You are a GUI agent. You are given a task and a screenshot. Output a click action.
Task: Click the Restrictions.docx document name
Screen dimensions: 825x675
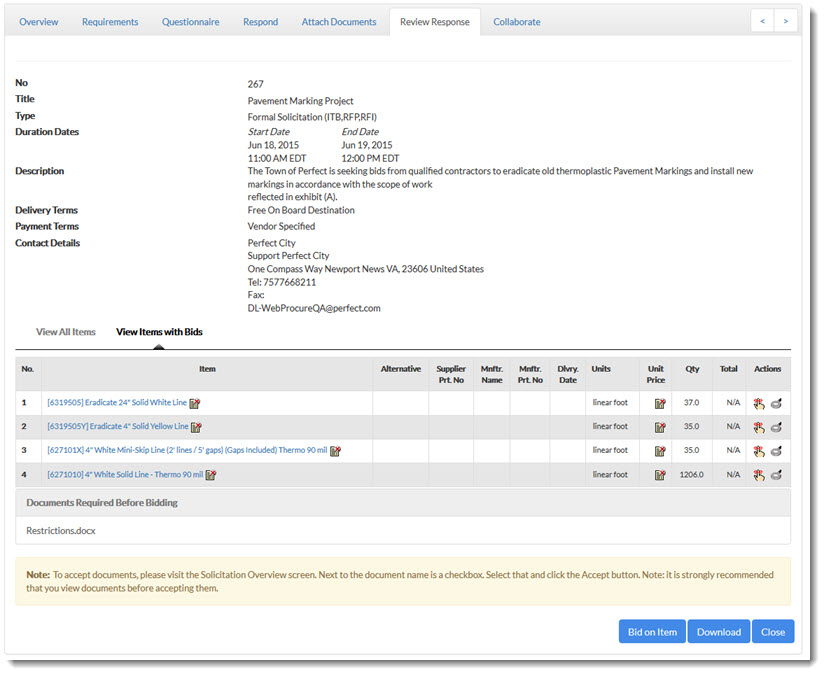tap(61, 531)
